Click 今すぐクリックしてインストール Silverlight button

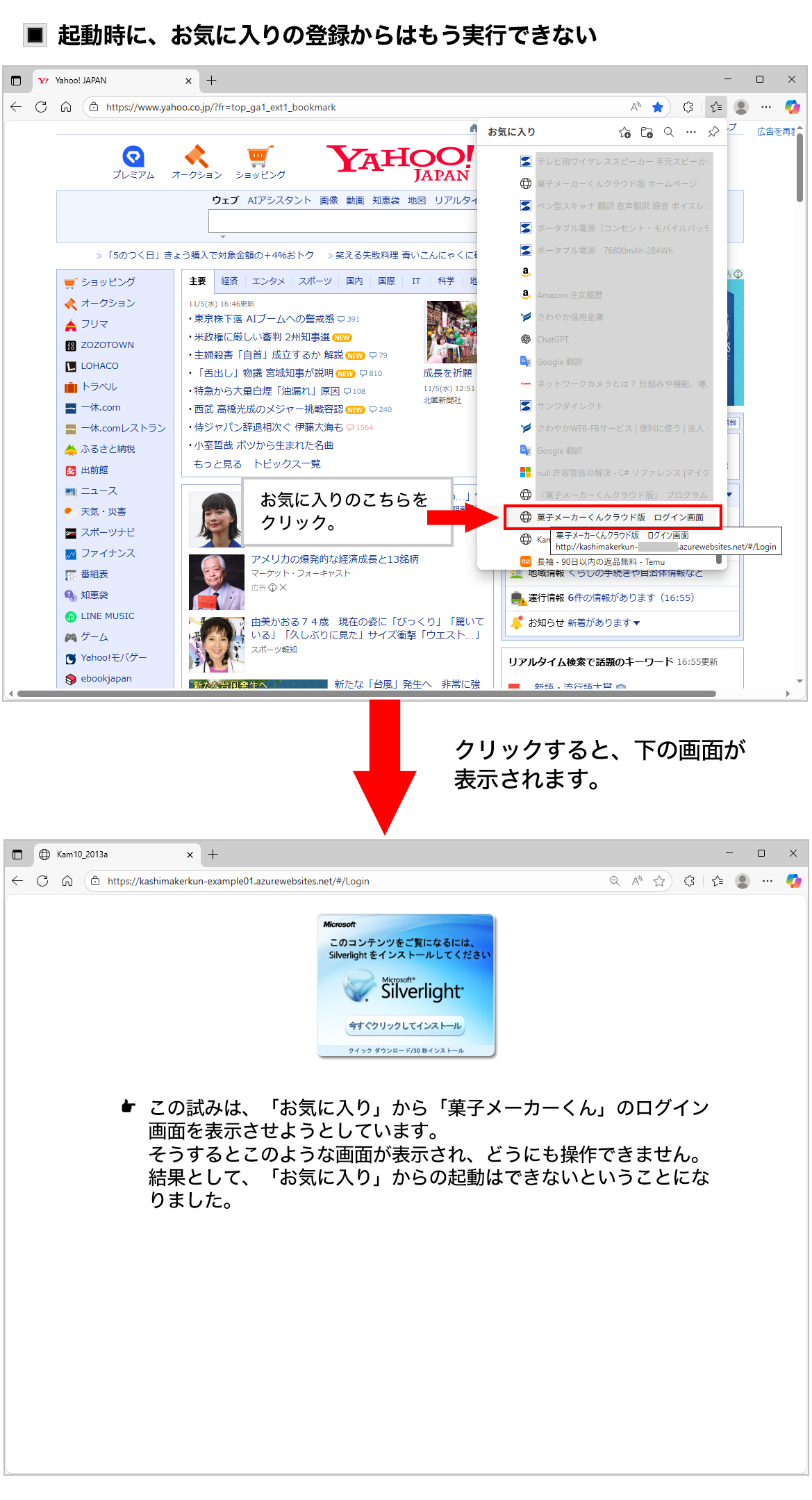coord(405,1025)
